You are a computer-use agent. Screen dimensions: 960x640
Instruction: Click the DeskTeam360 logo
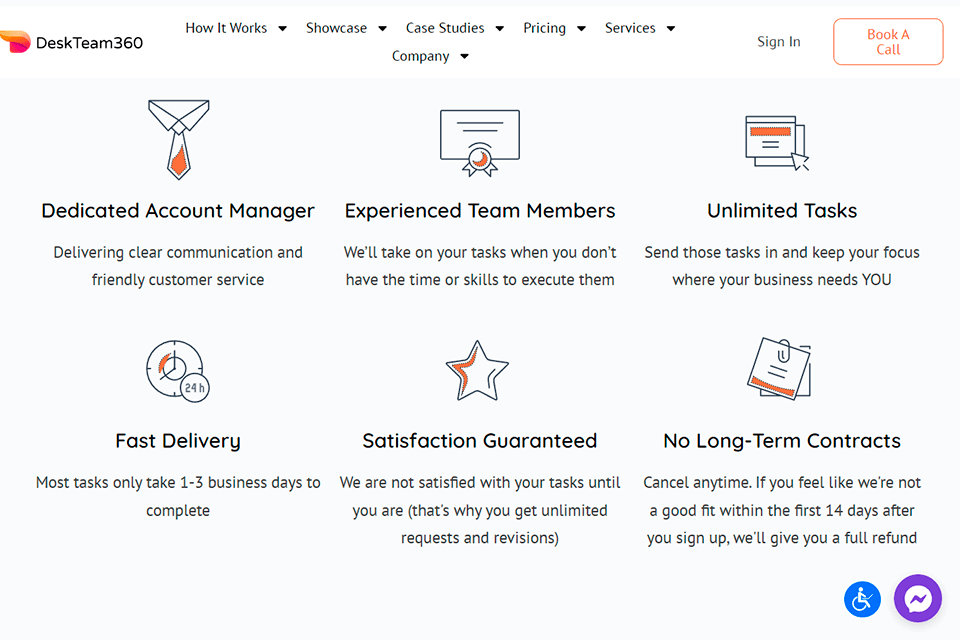(x=72, y=42)
